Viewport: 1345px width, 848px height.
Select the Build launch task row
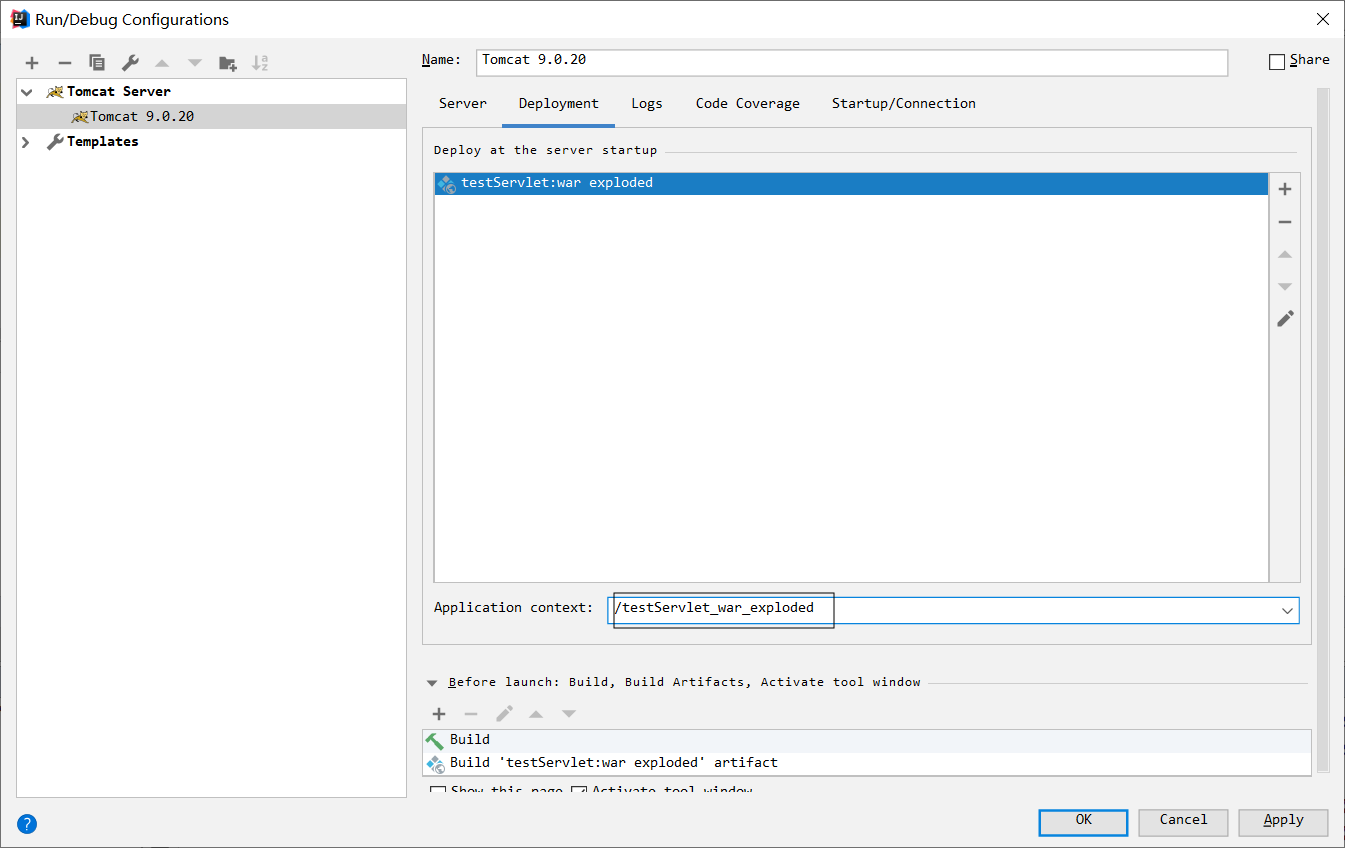coord(866,740)
